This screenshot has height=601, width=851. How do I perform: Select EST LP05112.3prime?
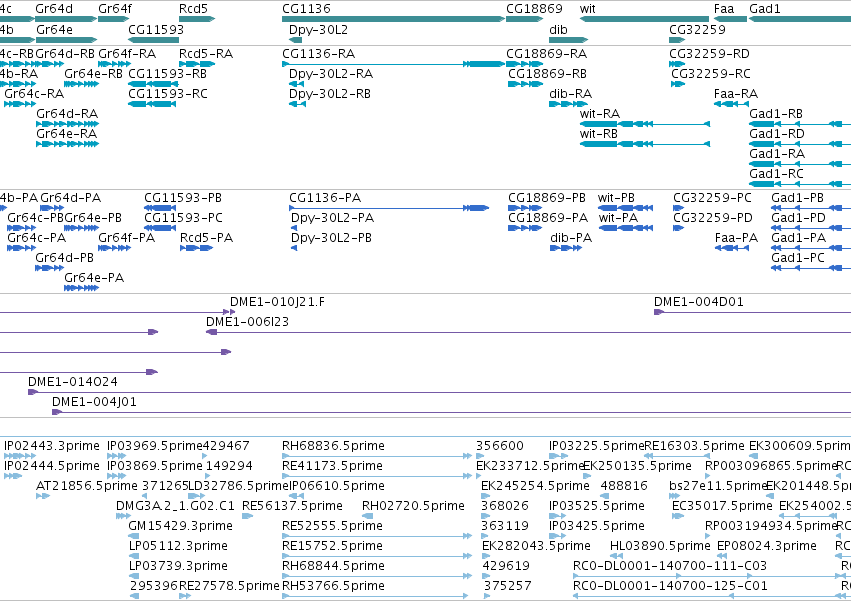(x=134, y=556)
